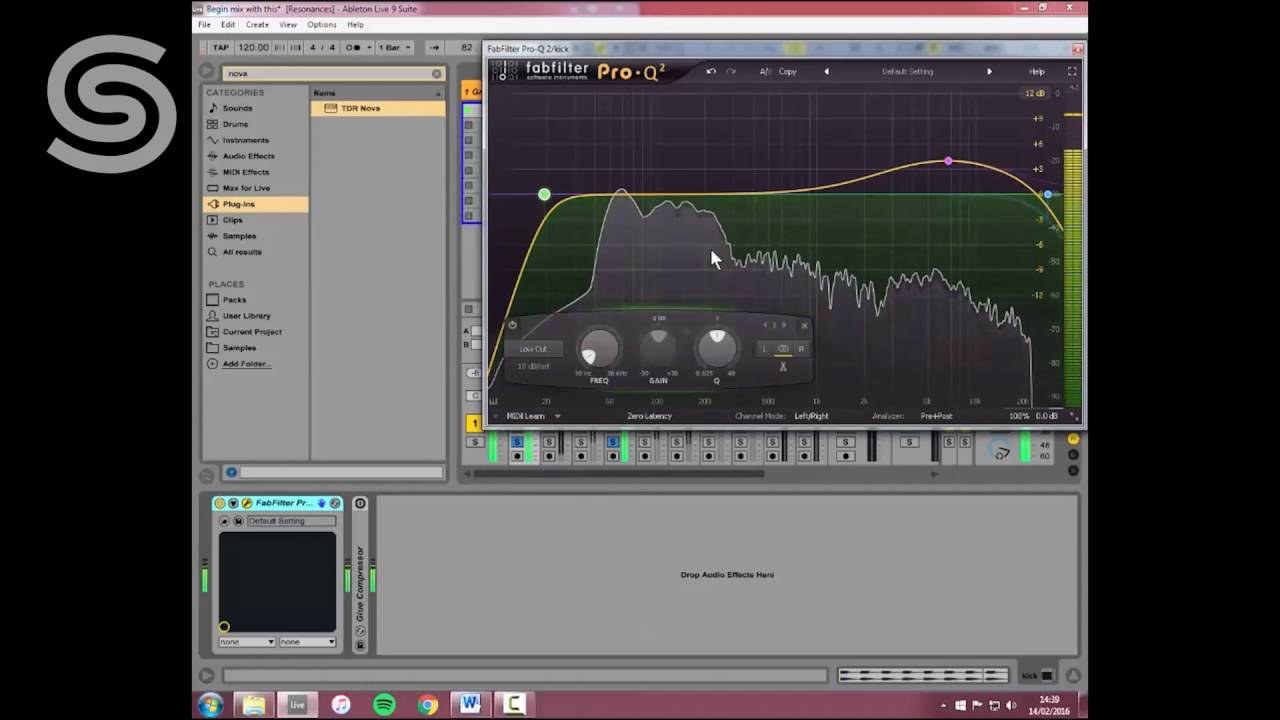Show All results in browser
1280x720 pixels.
pyautogui.click(x=242, y=252)
